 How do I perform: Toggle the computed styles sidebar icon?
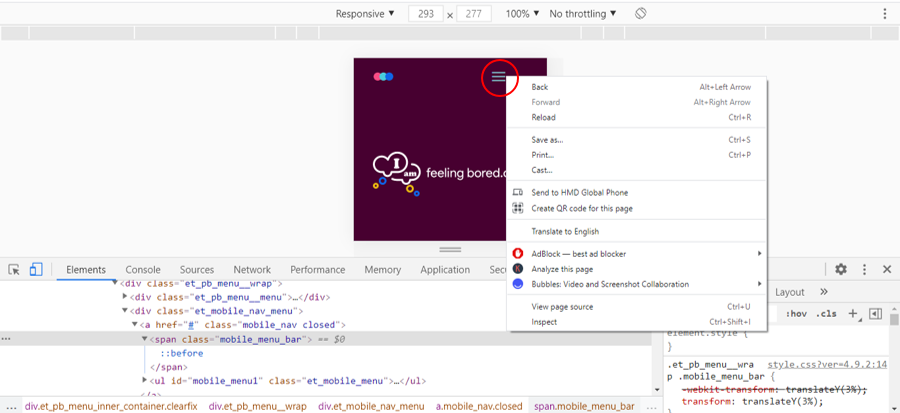point(875,314)
